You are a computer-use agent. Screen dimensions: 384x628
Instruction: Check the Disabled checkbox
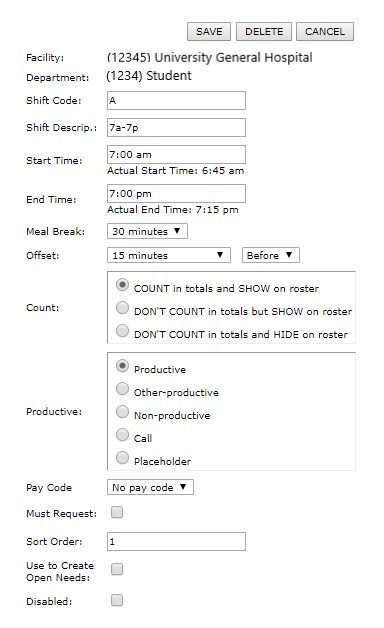coord(117,600)
